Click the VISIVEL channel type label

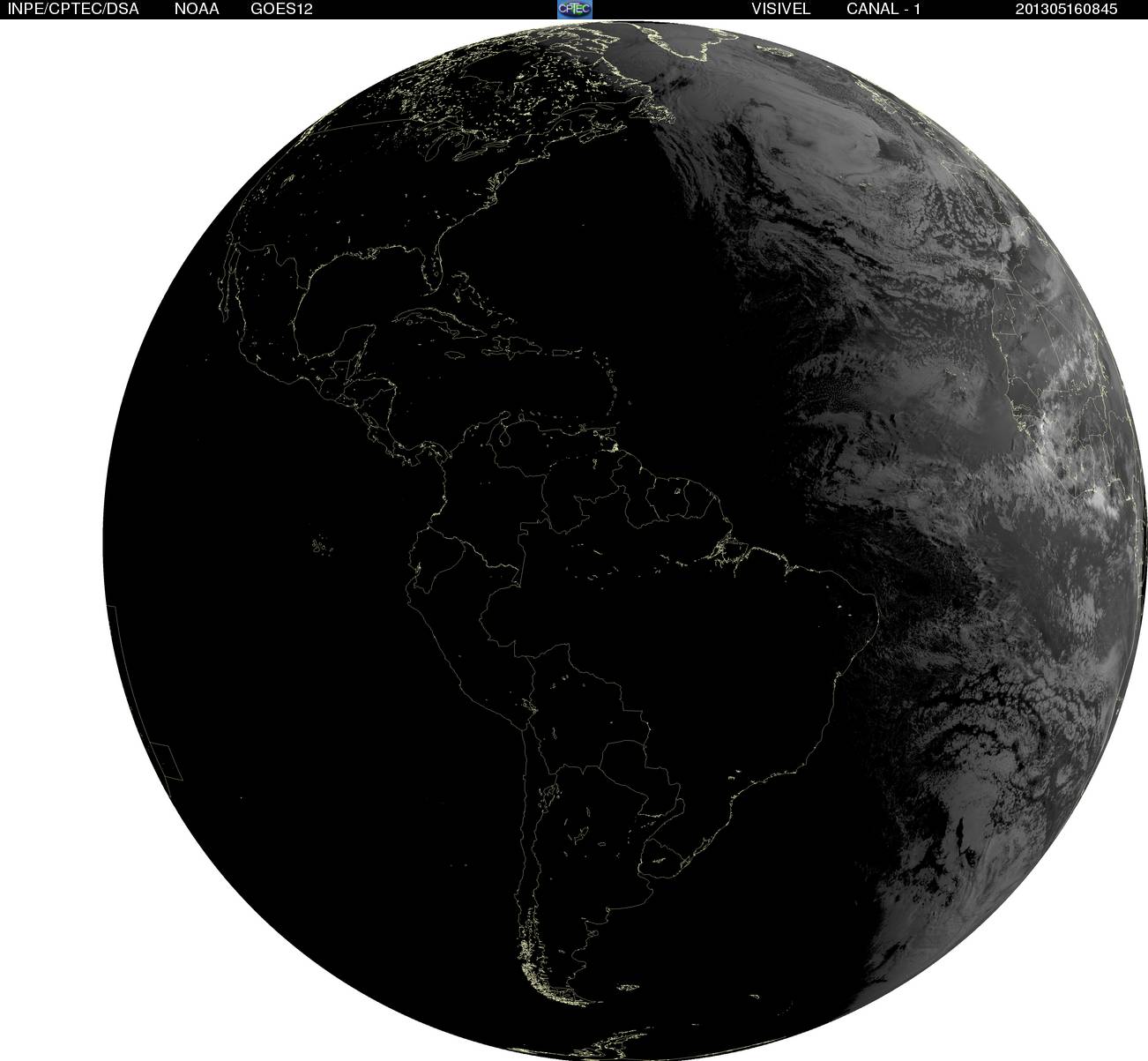pos(781,9)
